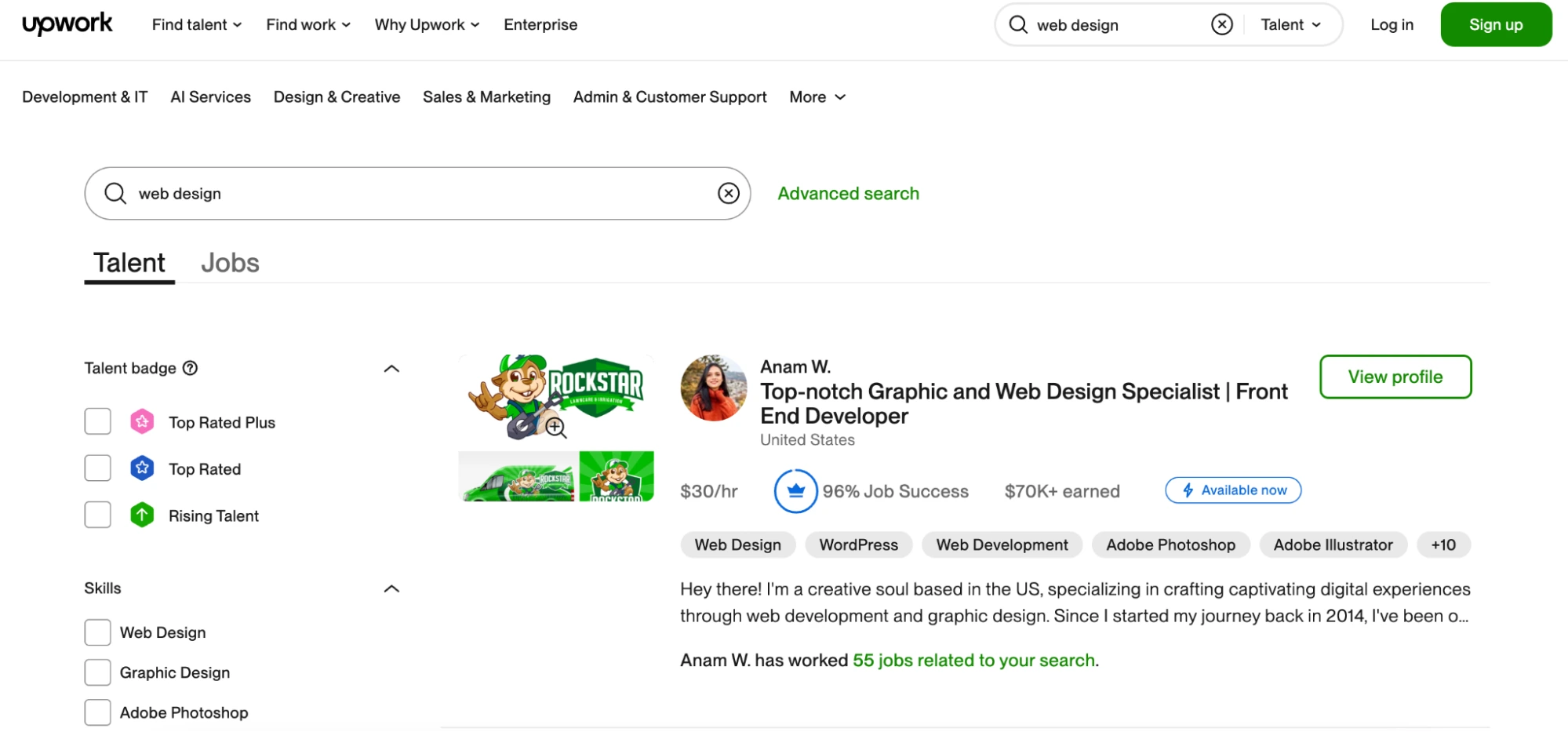Open the Find work dropdown menu
This screenshot has height=732, width=1568.
pyautogui.click(x=308, y=24)
